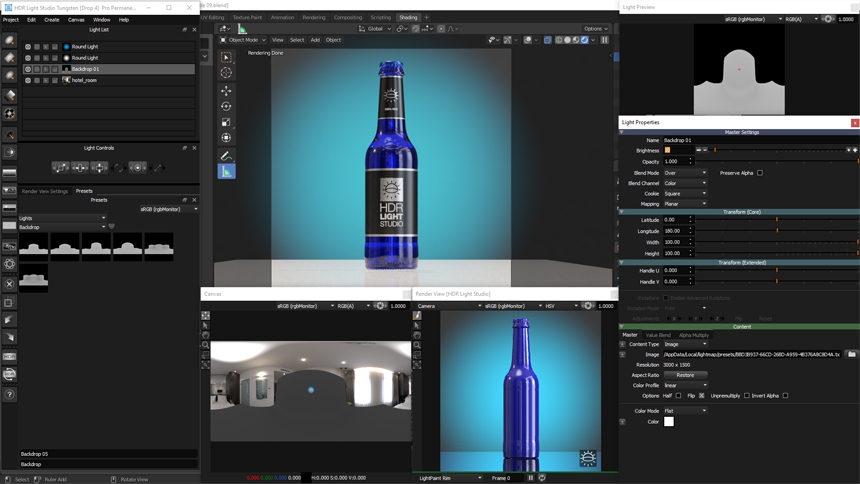Open the Color Mode Flat dropdown

click(x=685, y=410)
